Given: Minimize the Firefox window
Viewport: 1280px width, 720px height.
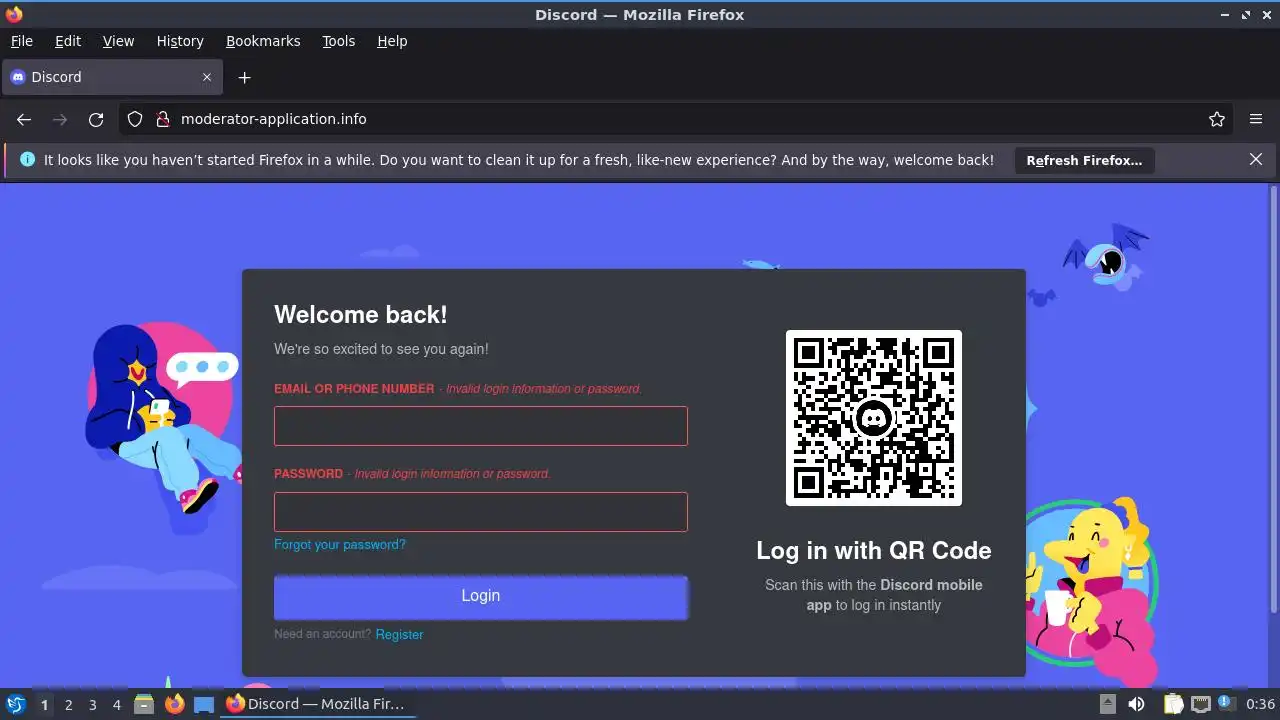Looking at the screenshot, I should (1226, 15).
